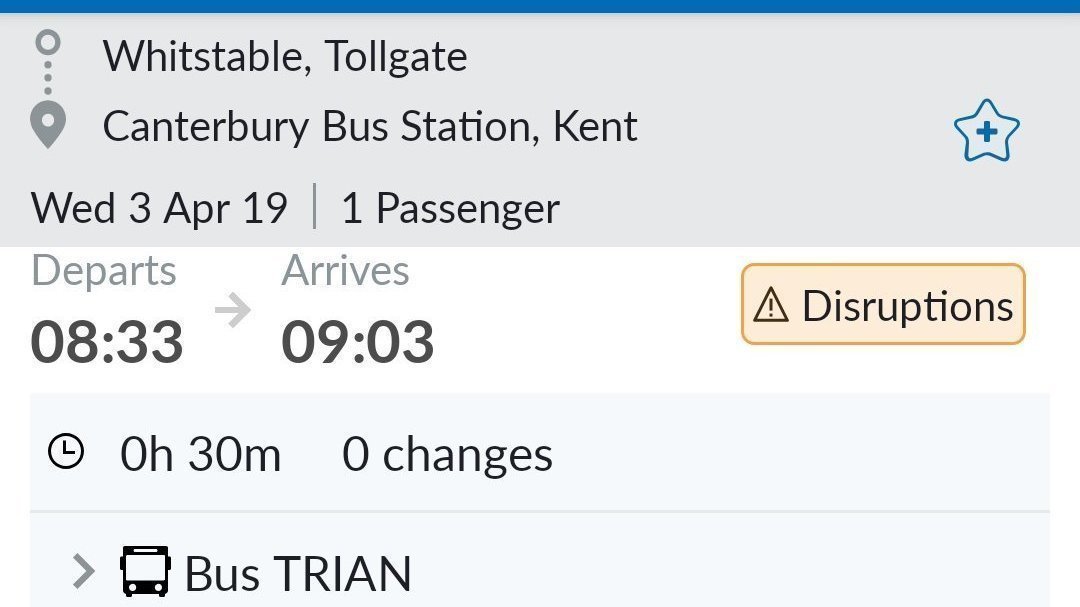This screenshot has width=1080, height=607.
Task: Open the travel date Wed 3 Apr 19
Action: (158, 208)
